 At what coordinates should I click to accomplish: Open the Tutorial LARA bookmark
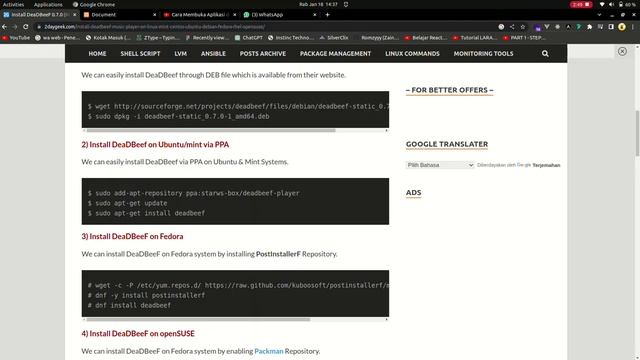[x=475, y=38]
